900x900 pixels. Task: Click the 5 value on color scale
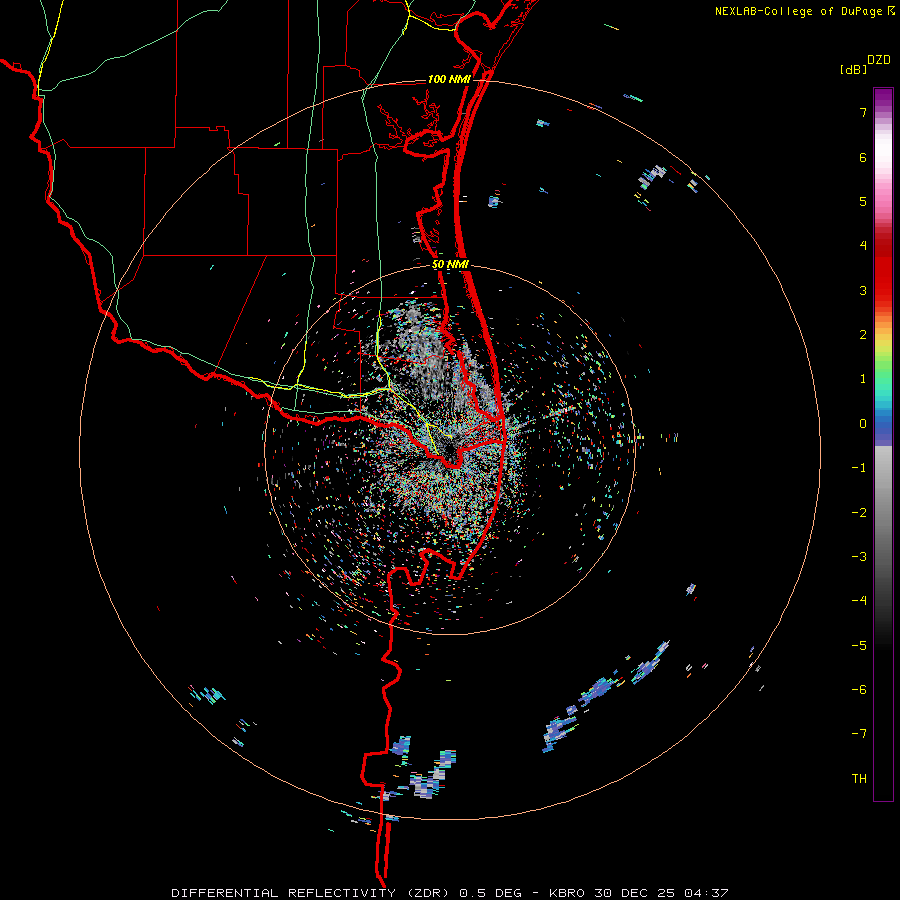click(x=863, y=201)
